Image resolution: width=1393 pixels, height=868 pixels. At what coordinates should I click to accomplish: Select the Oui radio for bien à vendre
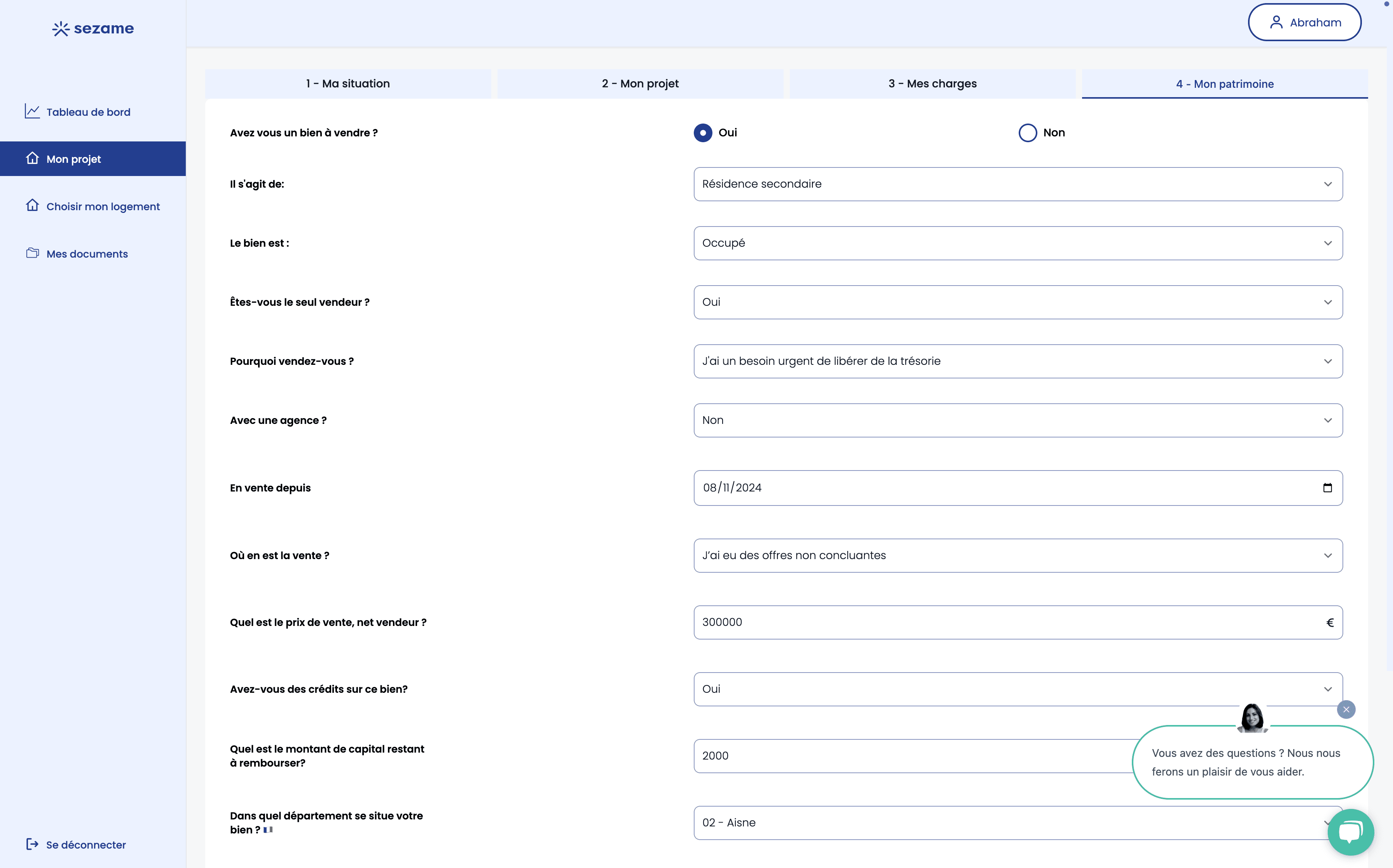pyautogui.click(x=702, y=132)
